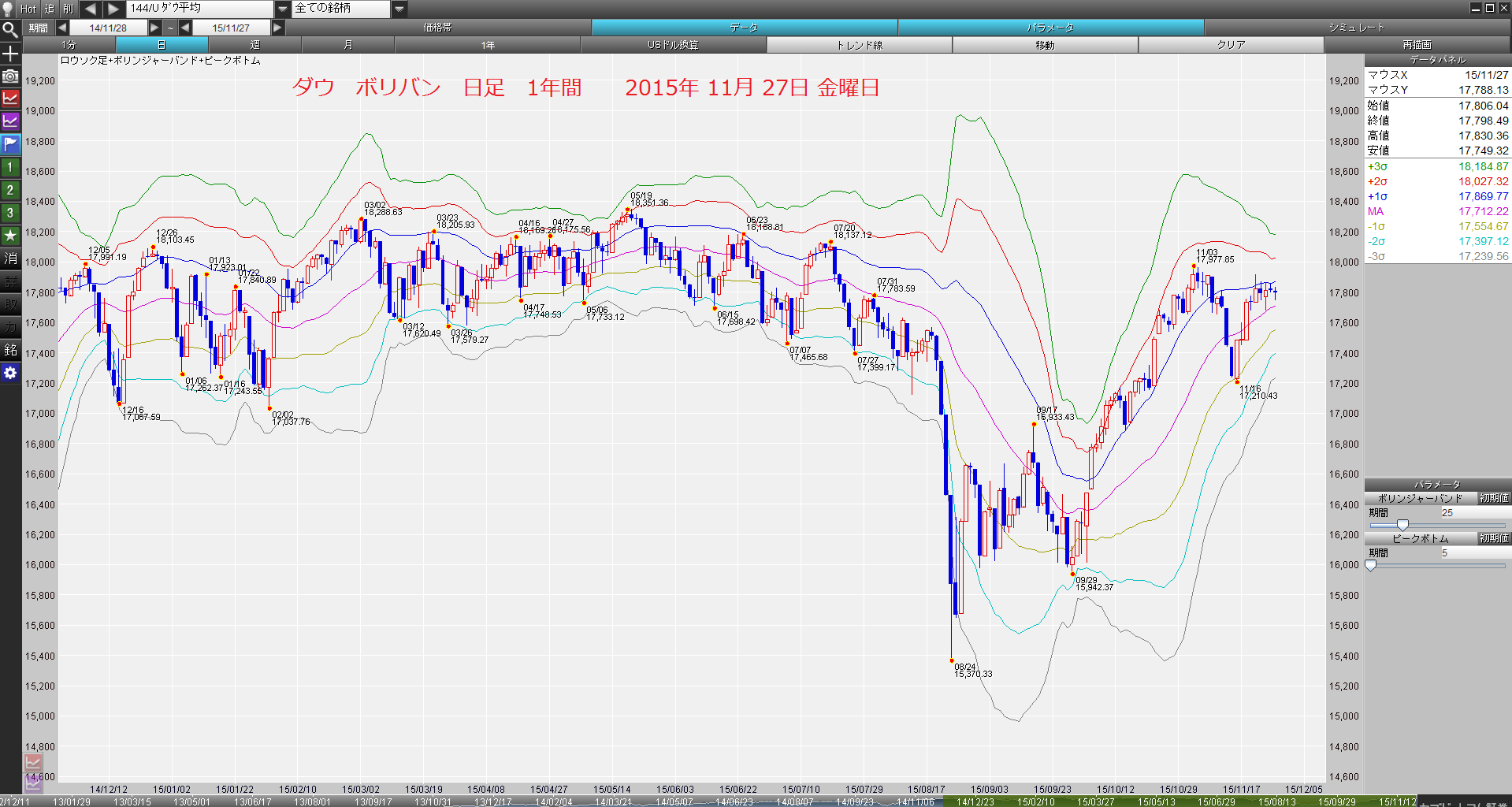Select green preset button 3

(x=10, y=213)
